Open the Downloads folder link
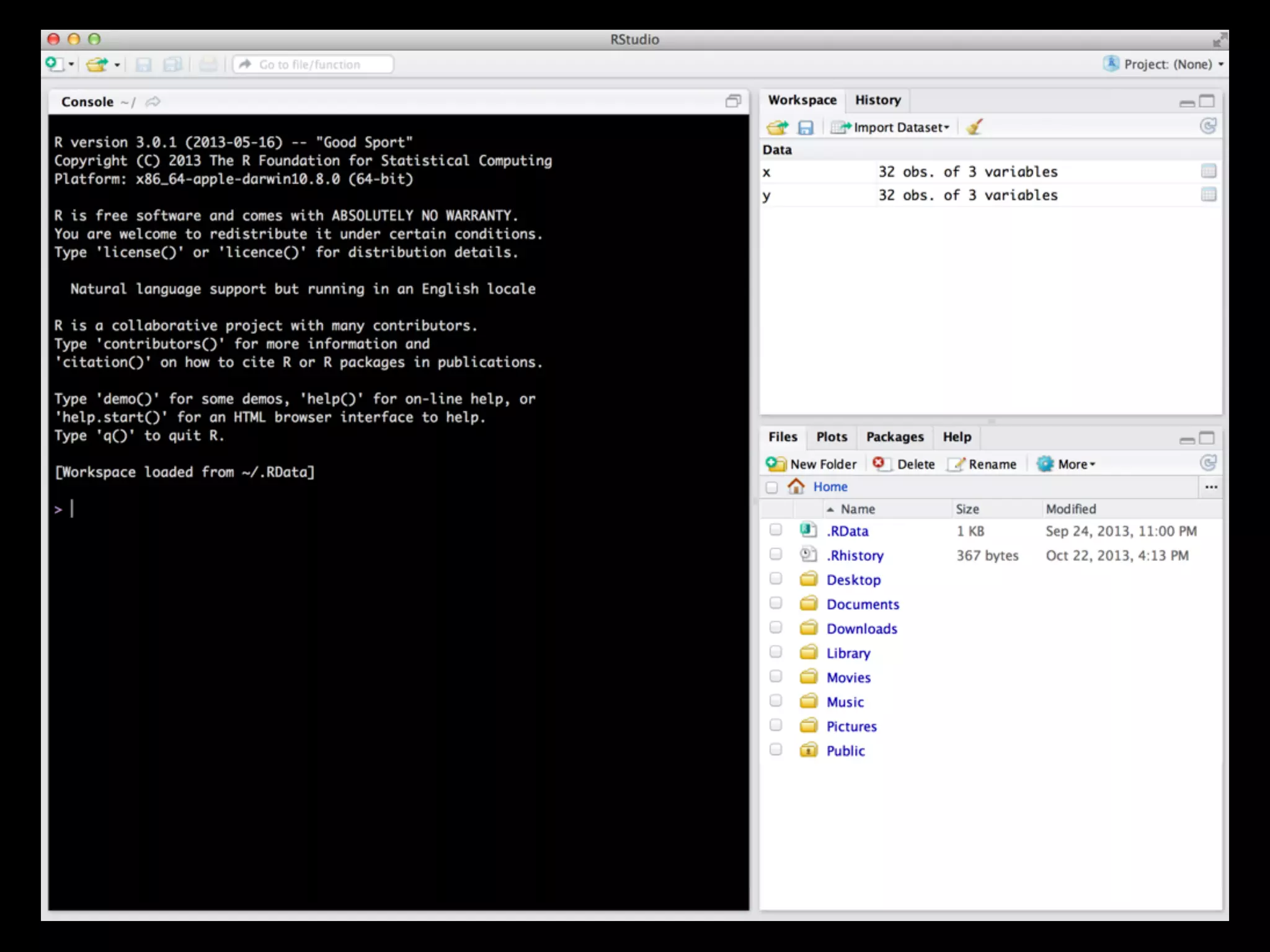Screen dimensions: 1270x952 (x=861, y=628)
